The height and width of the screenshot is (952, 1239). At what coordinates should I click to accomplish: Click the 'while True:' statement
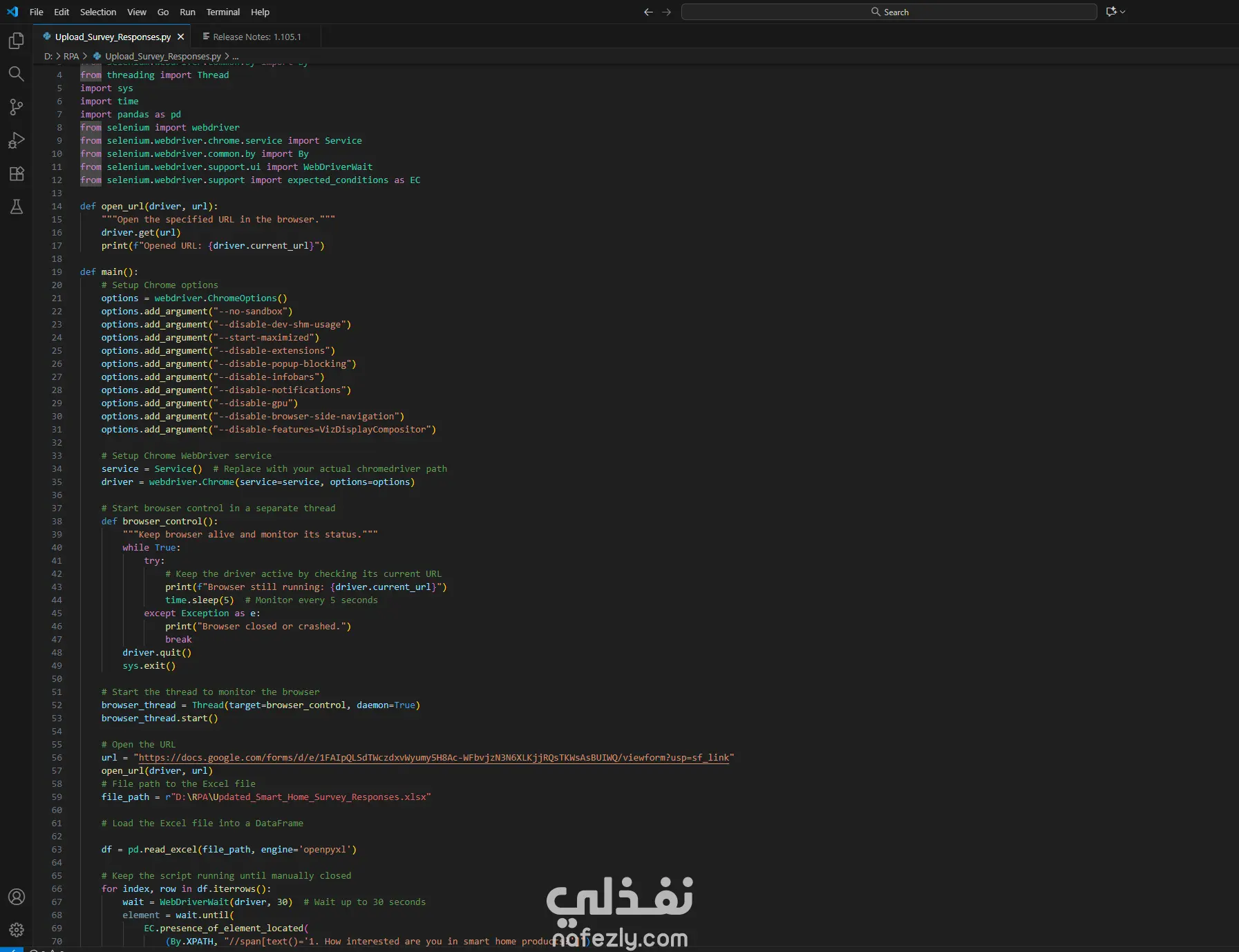pos(151,547)
